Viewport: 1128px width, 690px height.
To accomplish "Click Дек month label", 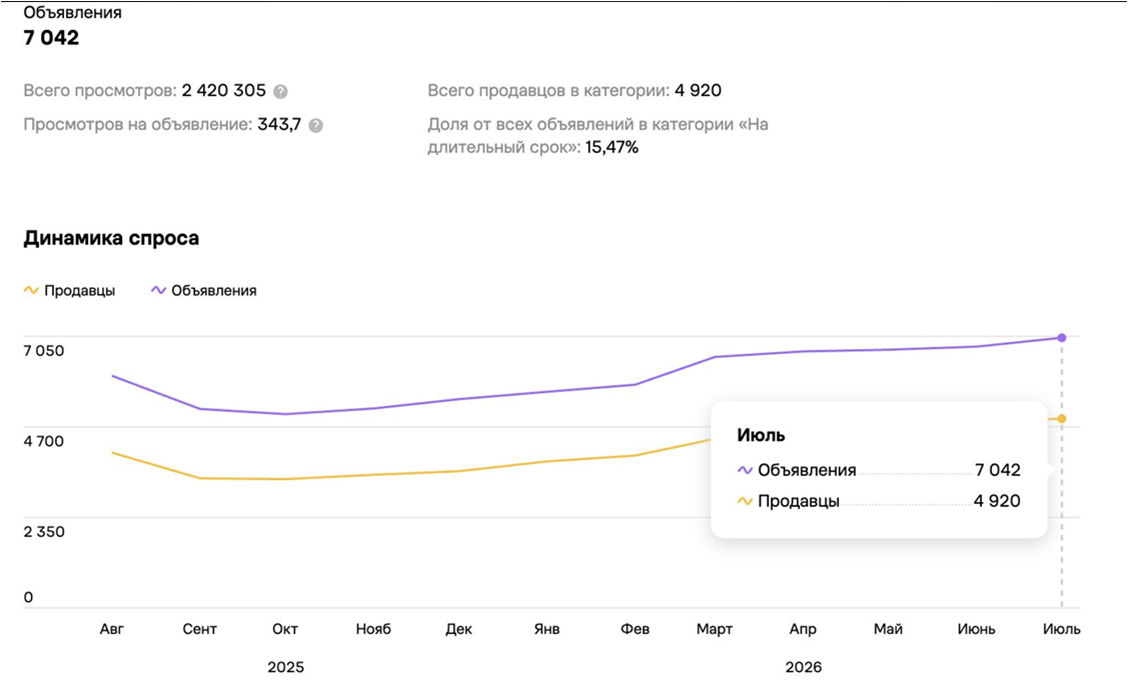I will 459,629.
